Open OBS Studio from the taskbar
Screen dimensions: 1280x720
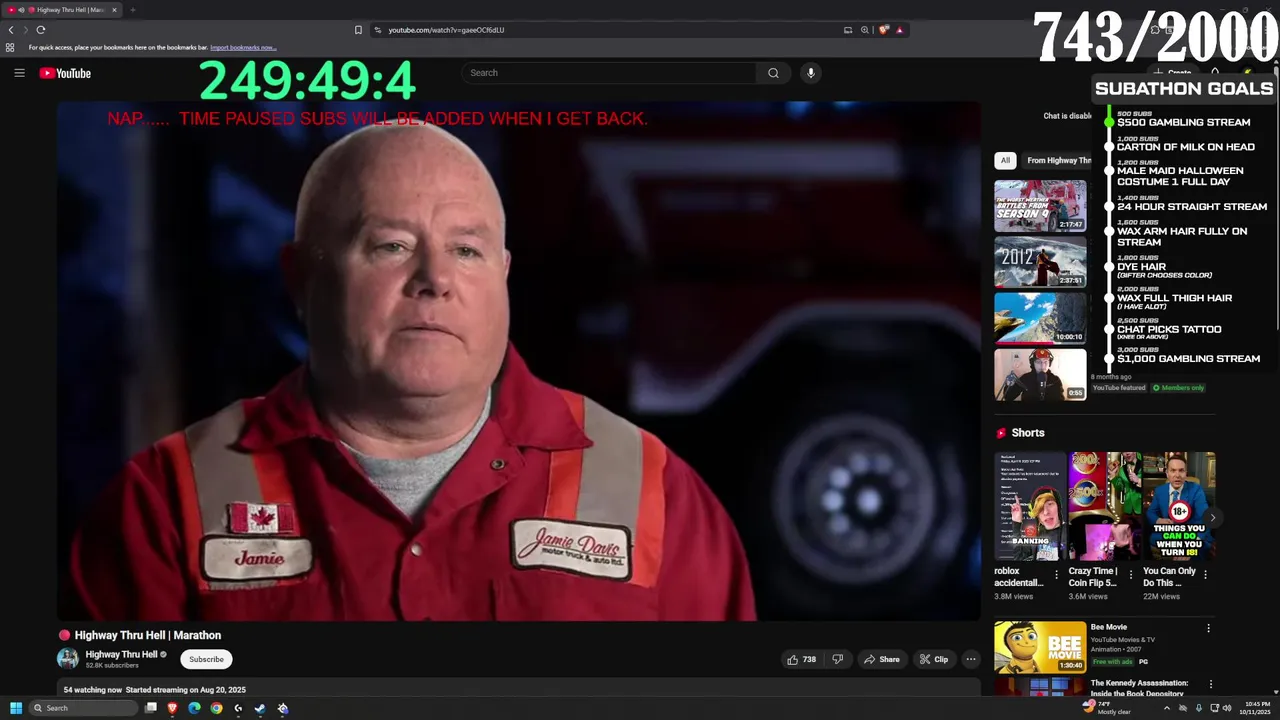tap(283, 708)
